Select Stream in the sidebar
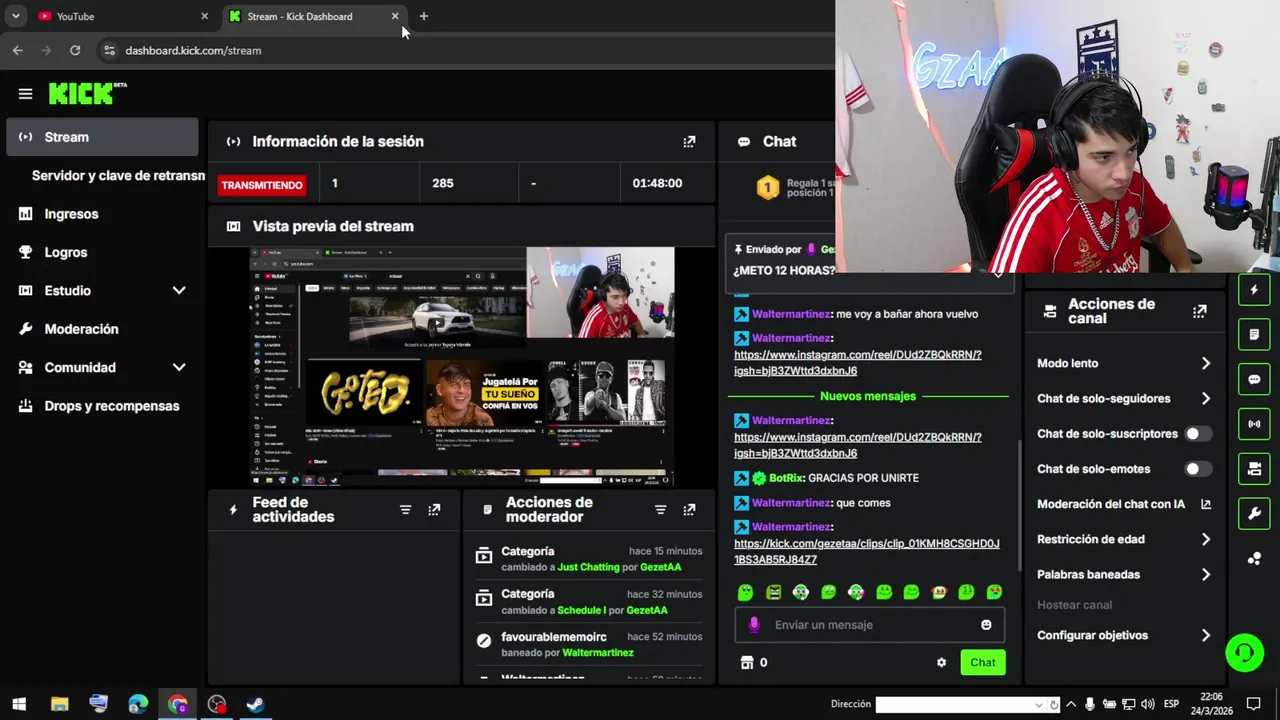Image resolution: width=1280 pixels, height=720 pixels. click(102, 137)
